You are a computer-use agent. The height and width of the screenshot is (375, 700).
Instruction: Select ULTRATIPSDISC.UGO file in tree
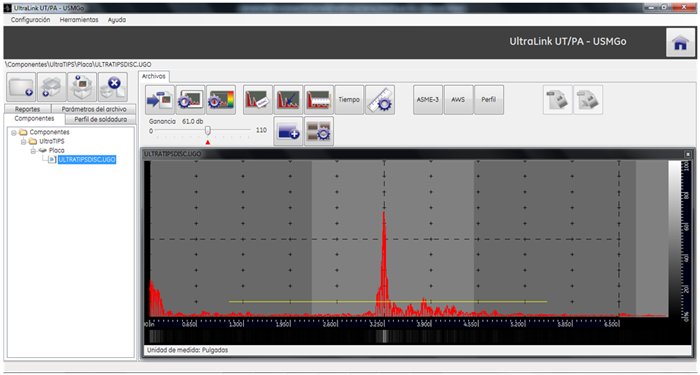point(87,159)
